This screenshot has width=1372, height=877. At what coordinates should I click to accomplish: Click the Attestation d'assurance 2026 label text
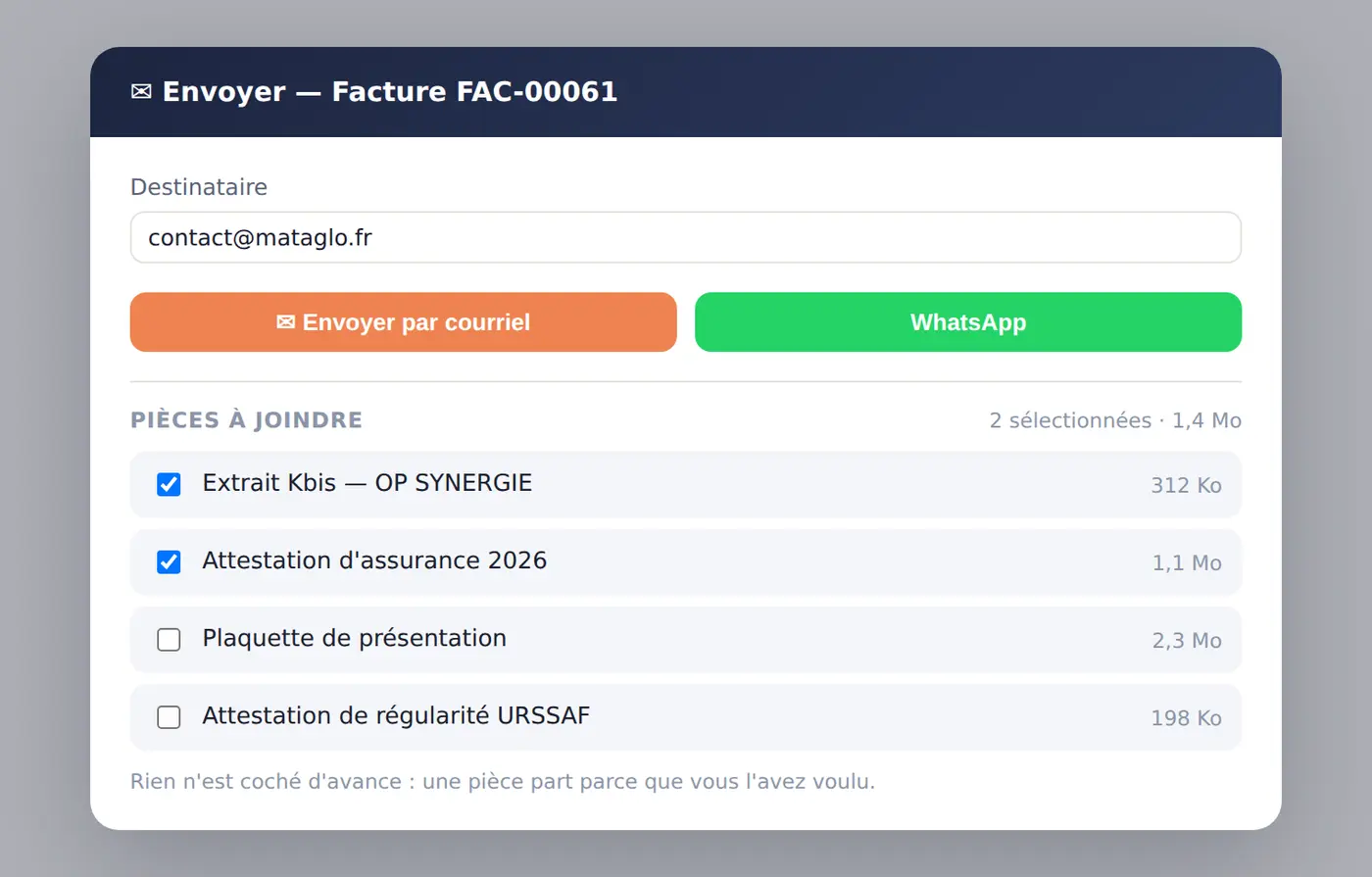(x=374, y=560)
